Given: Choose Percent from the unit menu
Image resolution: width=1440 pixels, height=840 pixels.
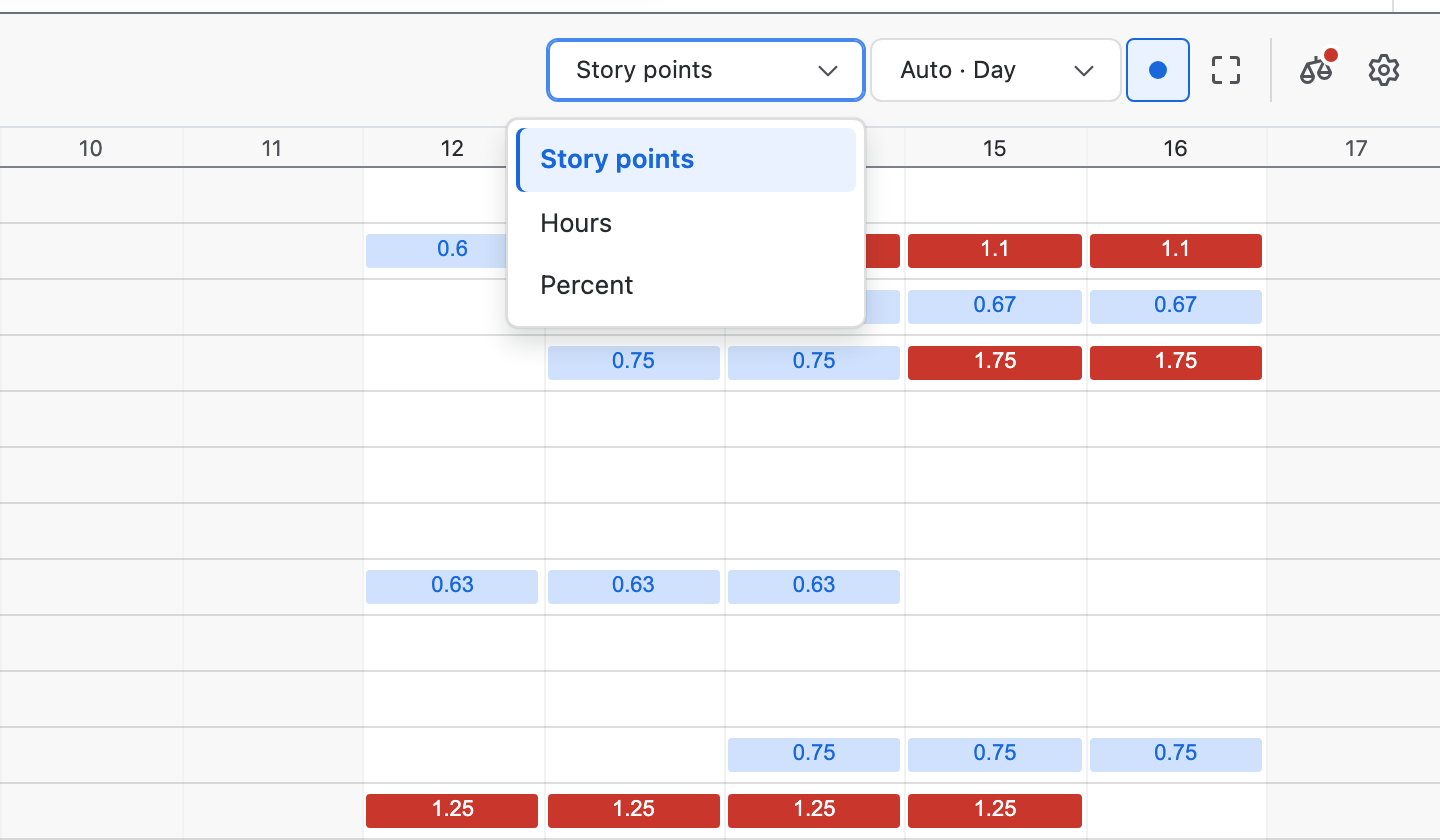Looking at the screenshot, I should [686, 285].
